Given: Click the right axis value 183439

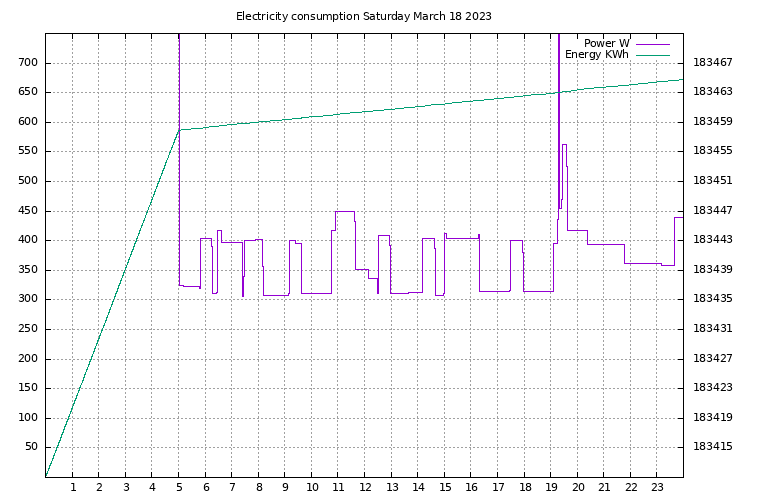Looking at the screenshot, I should click(713, 269).
